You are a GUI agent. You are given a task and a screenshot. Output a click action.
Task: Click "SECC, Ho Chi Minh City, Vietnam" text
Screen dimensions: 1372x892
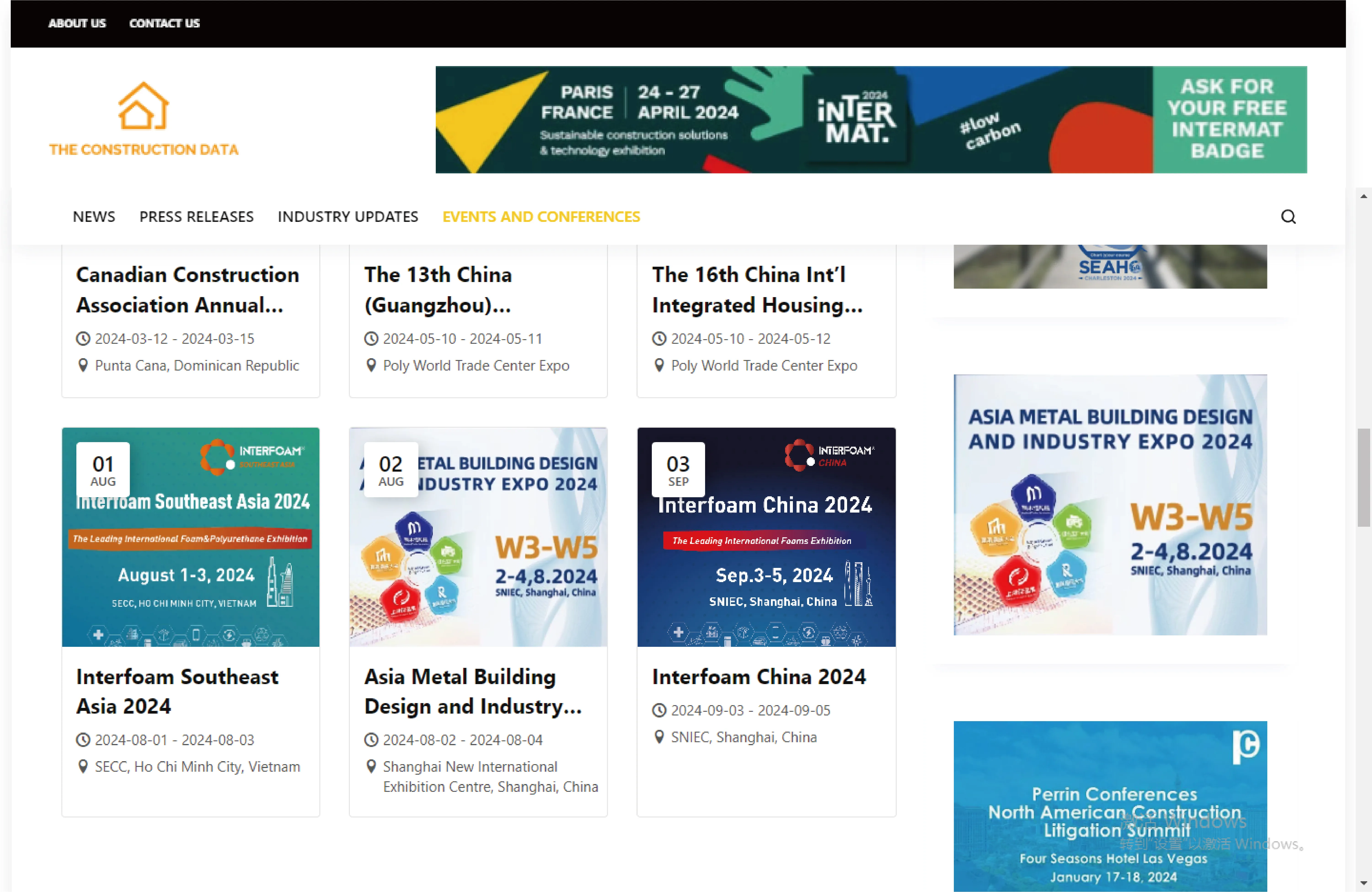(x=198, y=767)
